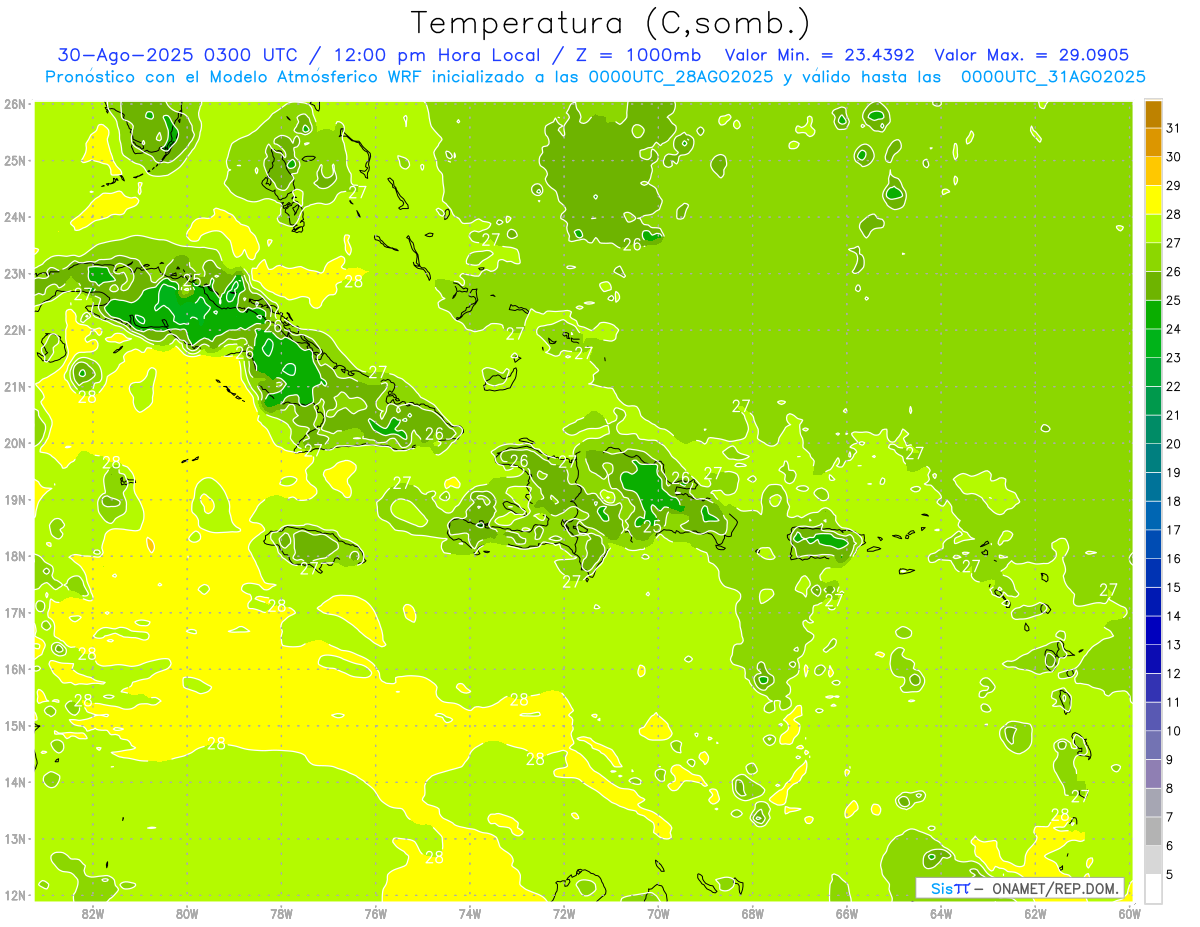Click the color bar value label '14'
This screenshot has width=1200, height=927.
pyautogui.click(x=1174, y=616)
